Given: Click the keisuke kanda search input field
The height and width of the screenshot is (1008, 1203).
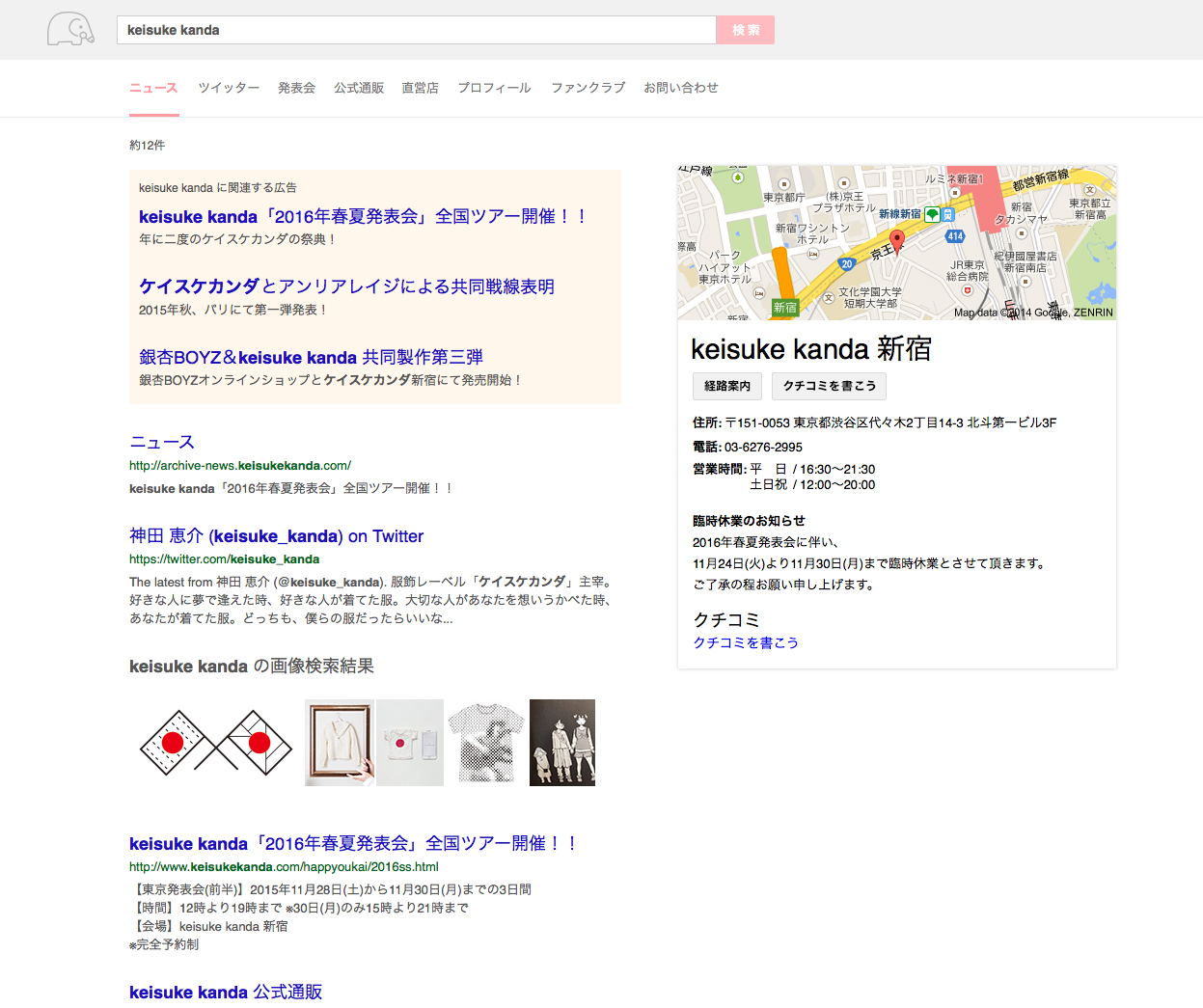Looking at the screenshot, I should pos(416,30).
